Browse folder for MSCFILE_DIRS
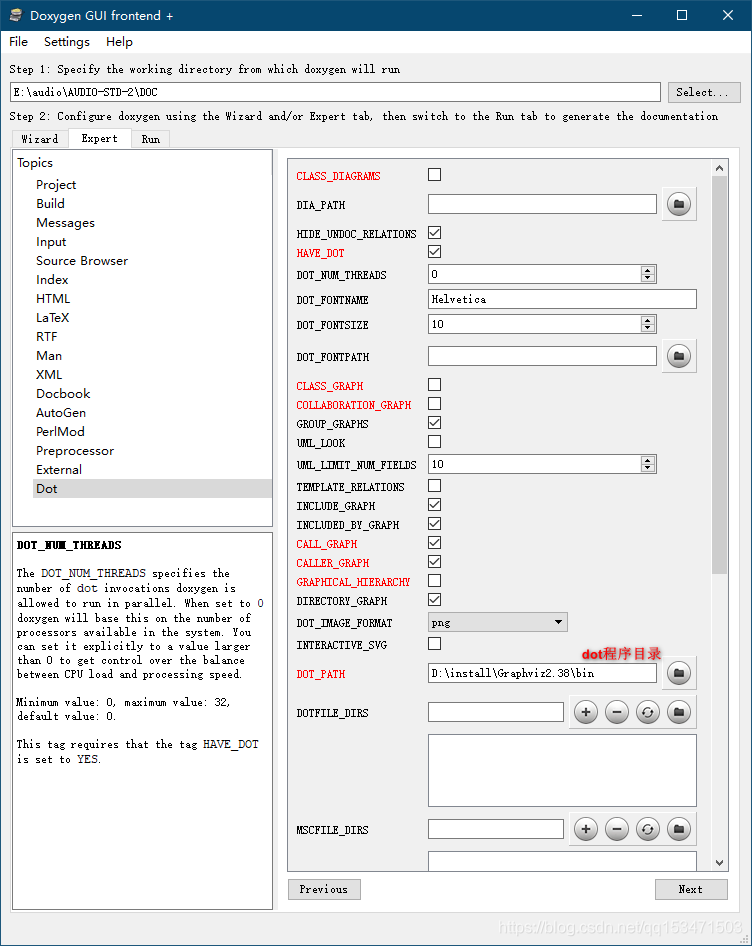The width and height of the screenshot is (752, 946). pos(679,829)
